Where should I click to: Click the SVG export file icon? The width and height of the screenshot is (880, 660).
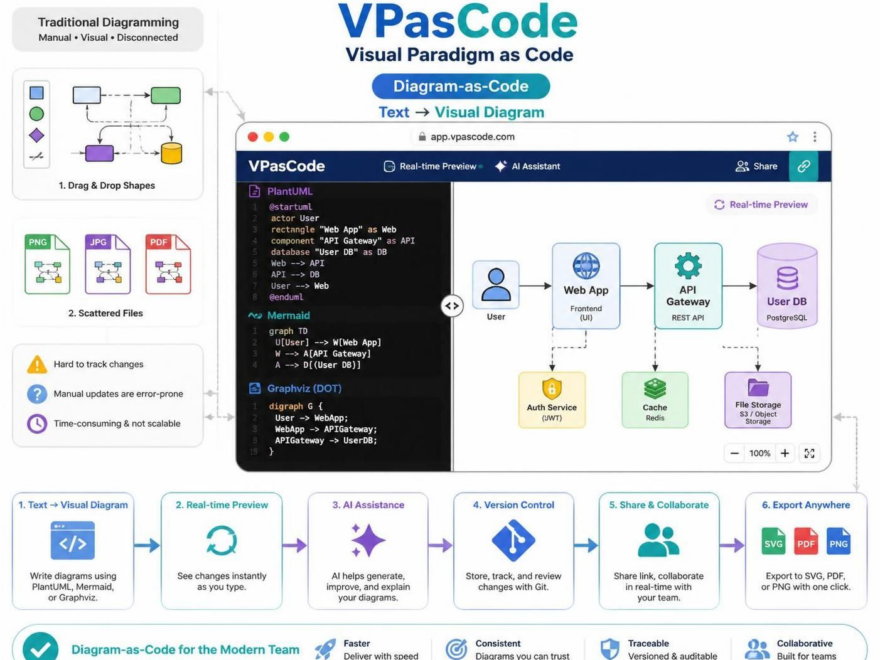pos(773,542)
